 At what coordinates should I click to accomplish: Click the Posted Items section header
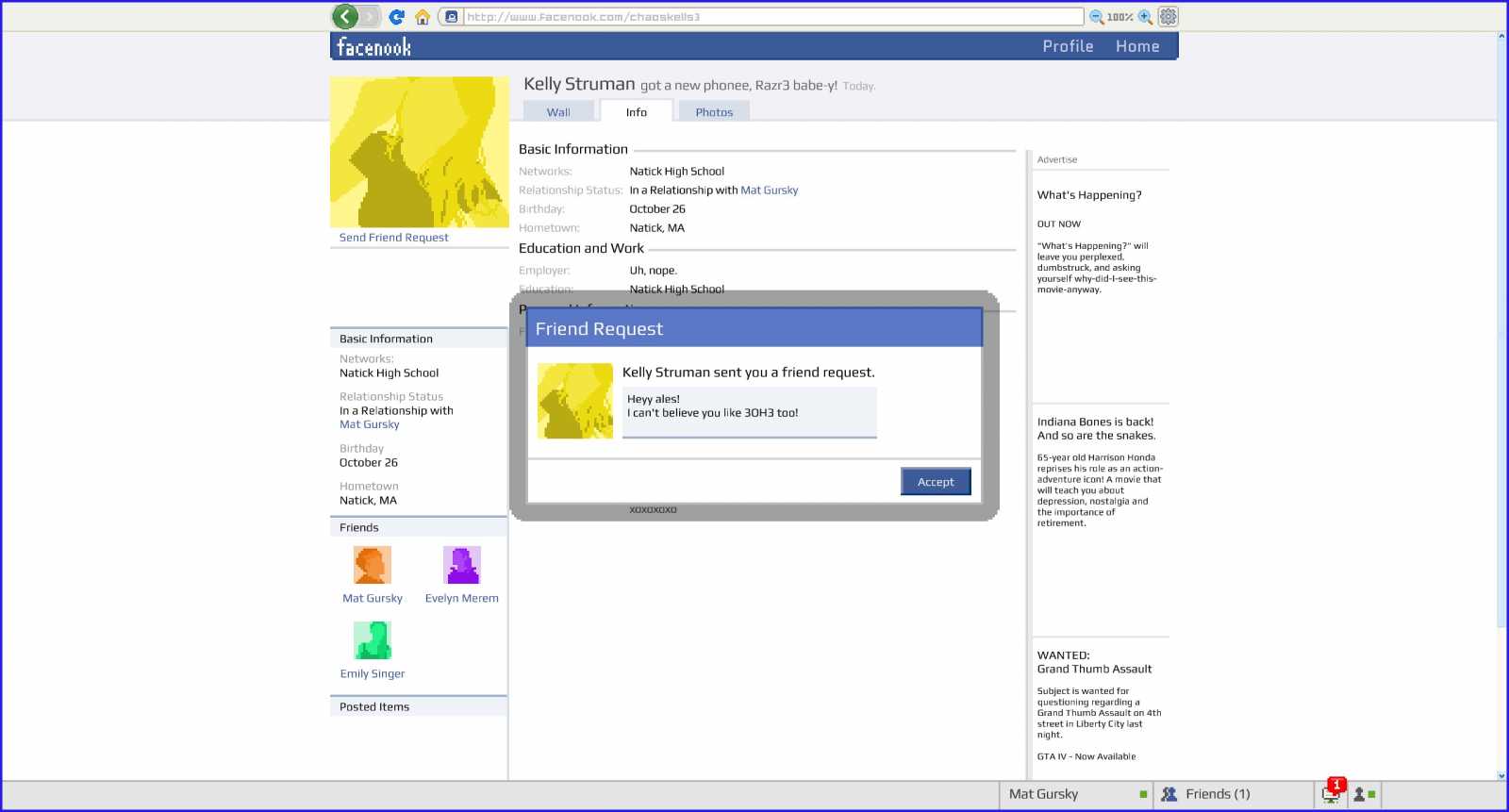tap(419, 707)
